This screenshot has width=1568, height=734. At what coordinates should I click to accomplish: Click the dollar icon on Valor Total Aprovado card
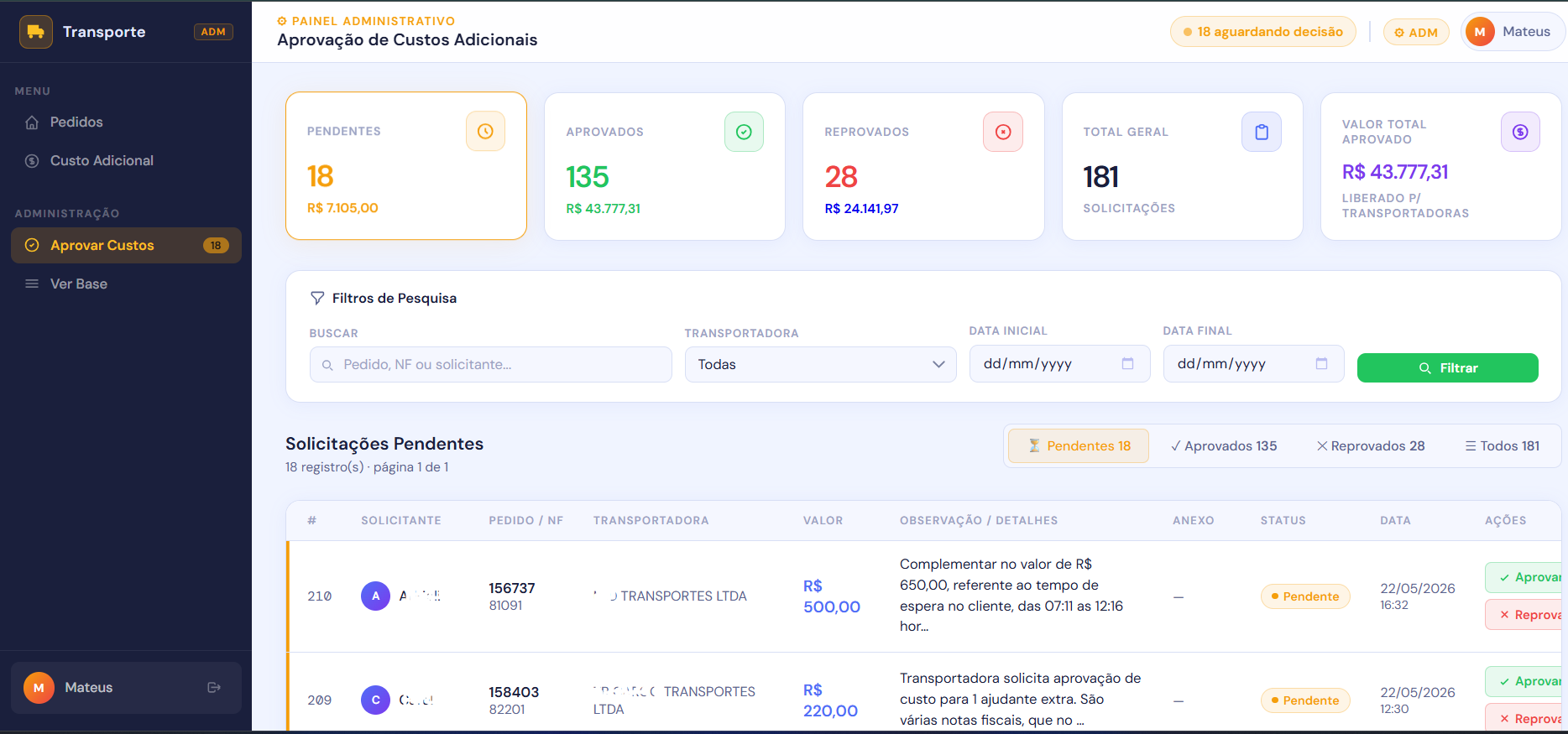click(1520, 132)
